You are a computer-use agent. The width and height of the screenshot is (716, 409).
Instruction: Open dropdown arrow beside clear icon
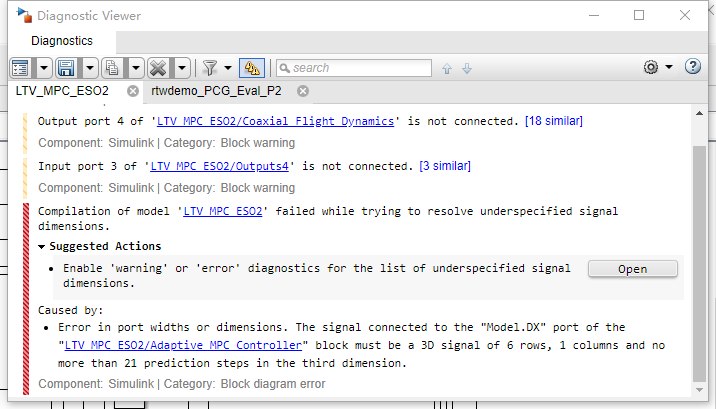(x=182, y=68)
